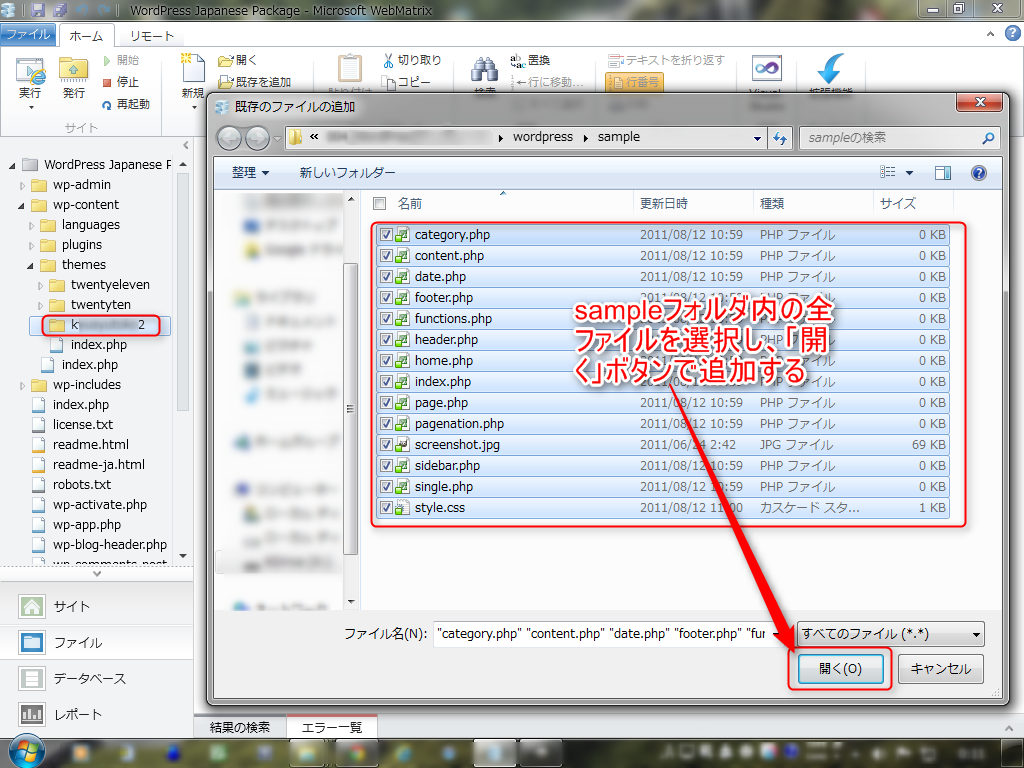
Task: Restart the site with 再起動
Action: coord(126,104)
